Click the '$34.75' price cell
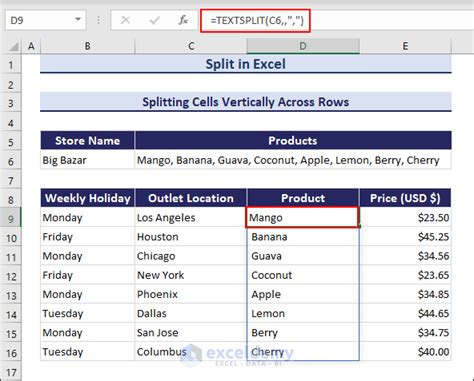474x381 pixels. (405, 333)
